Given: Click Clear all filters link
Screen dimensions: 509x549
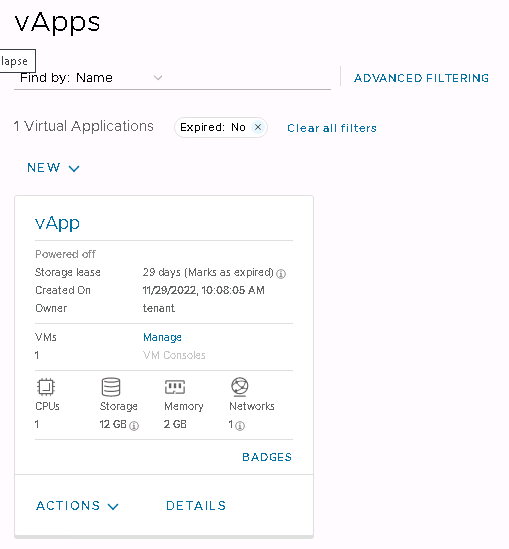Looking at the screenshot, I should [x=332, y=128].
